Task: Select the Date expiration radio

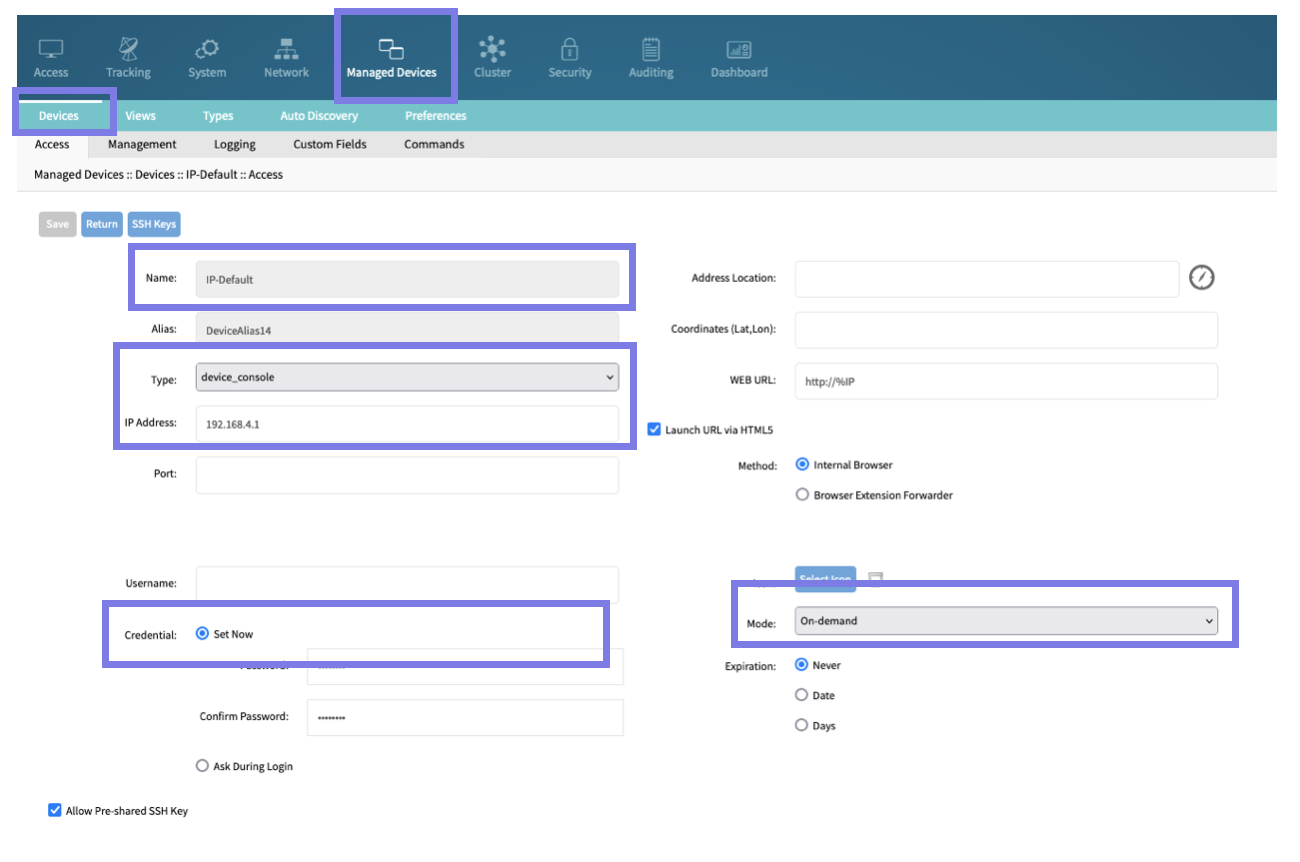Action: [802, 695]
